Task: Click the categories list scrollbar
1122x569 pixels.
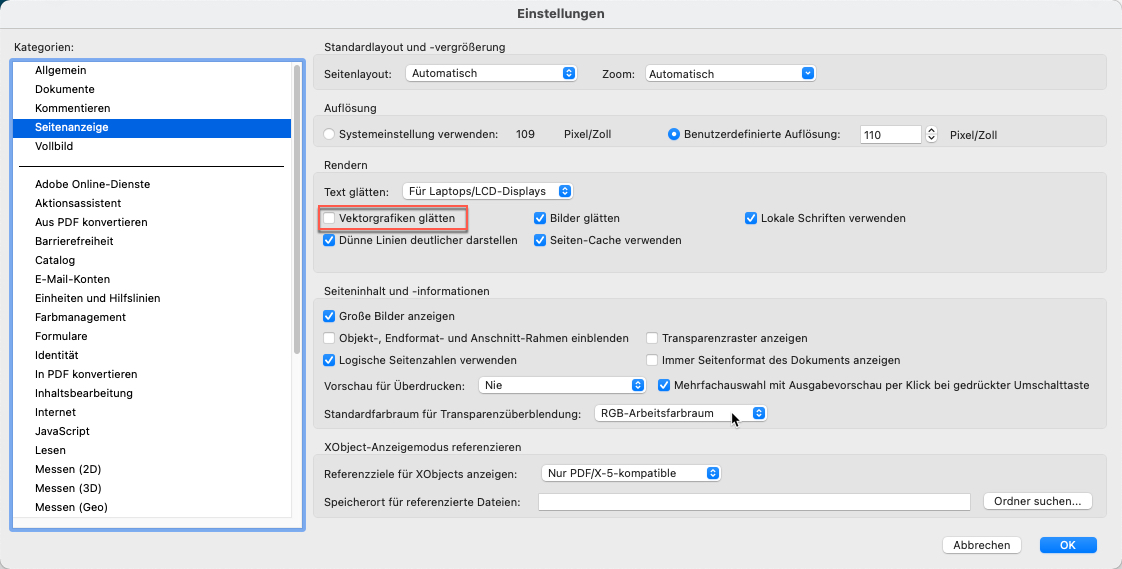Action: tap(297, 210)
